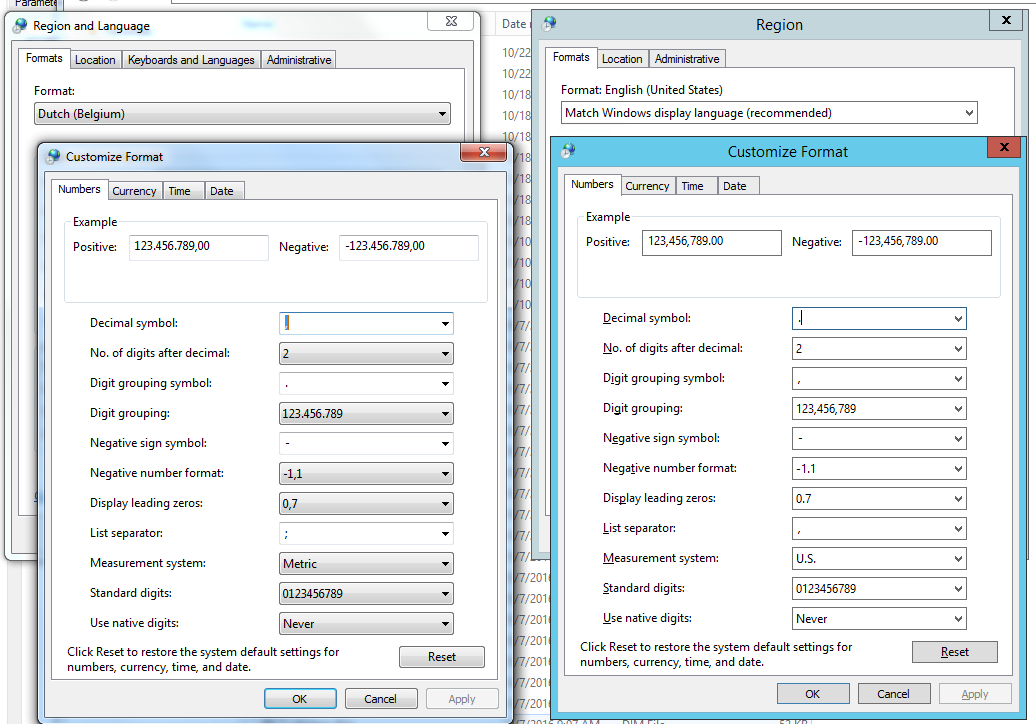Open Administrative tab beside Keyboards and Languages
1036x724 pixels.
click(298, 60)
